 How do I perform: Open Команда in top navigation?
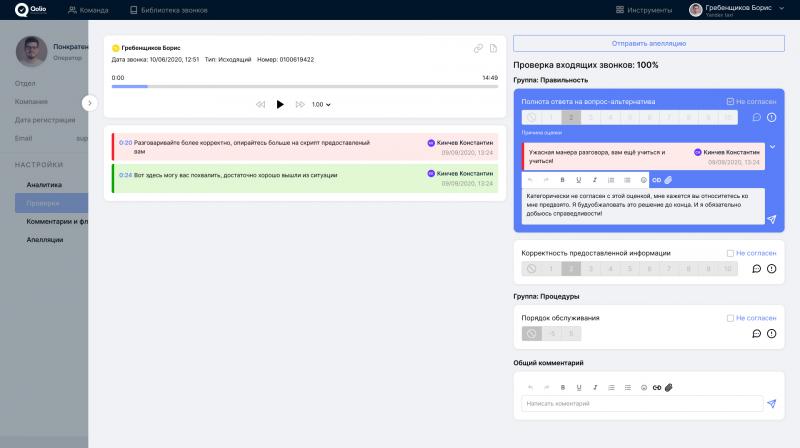(88, 10)
